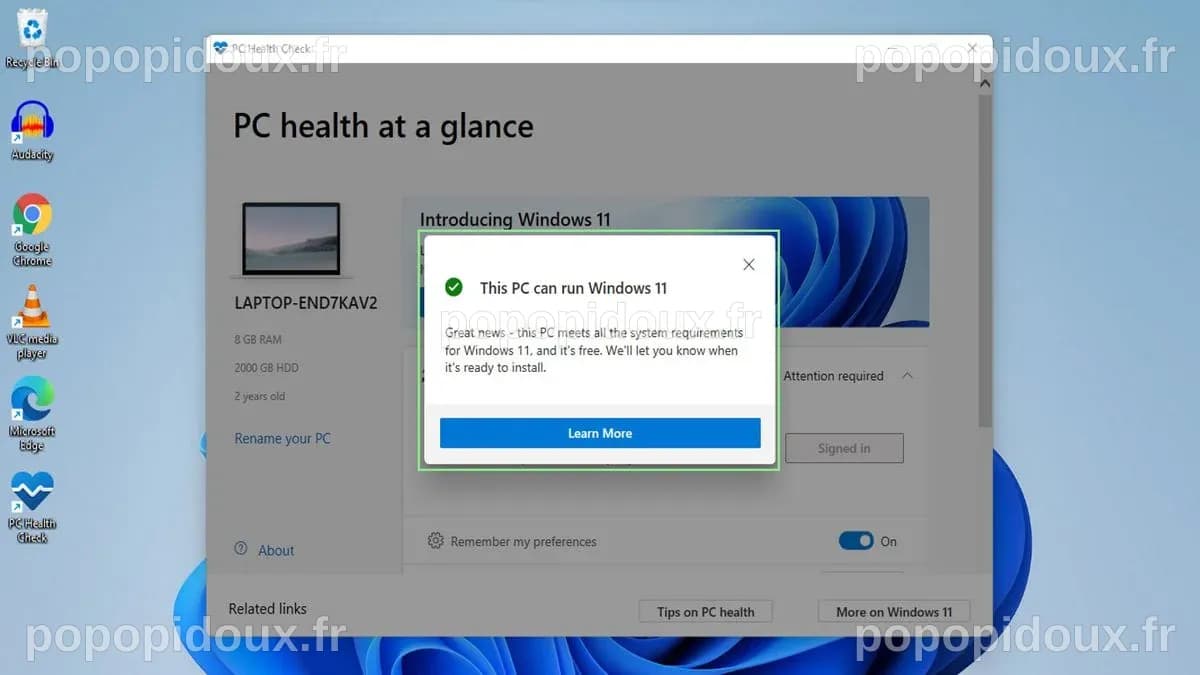Select the LAPTOP-END7KAV2 device name
The image size is (1200, 675).
(x=306, y=302)
